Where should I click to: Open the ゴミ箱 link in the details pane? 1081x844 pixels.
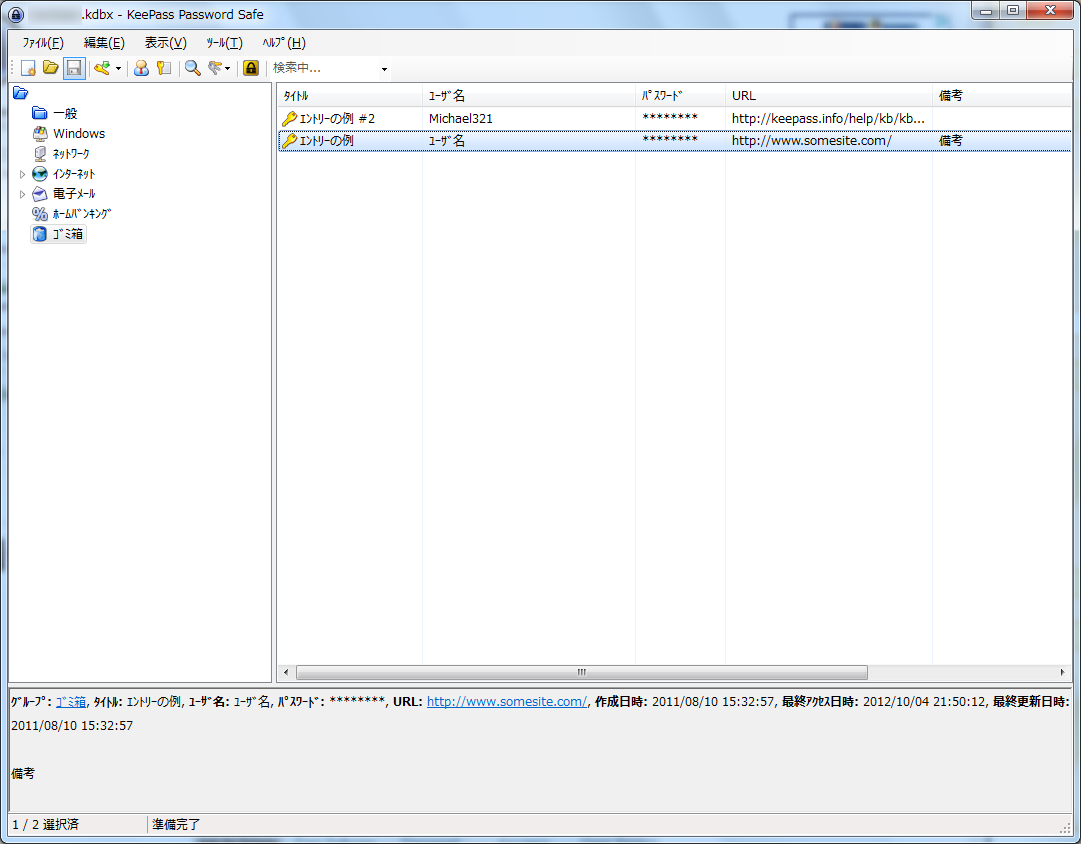[x=70, y=702]
